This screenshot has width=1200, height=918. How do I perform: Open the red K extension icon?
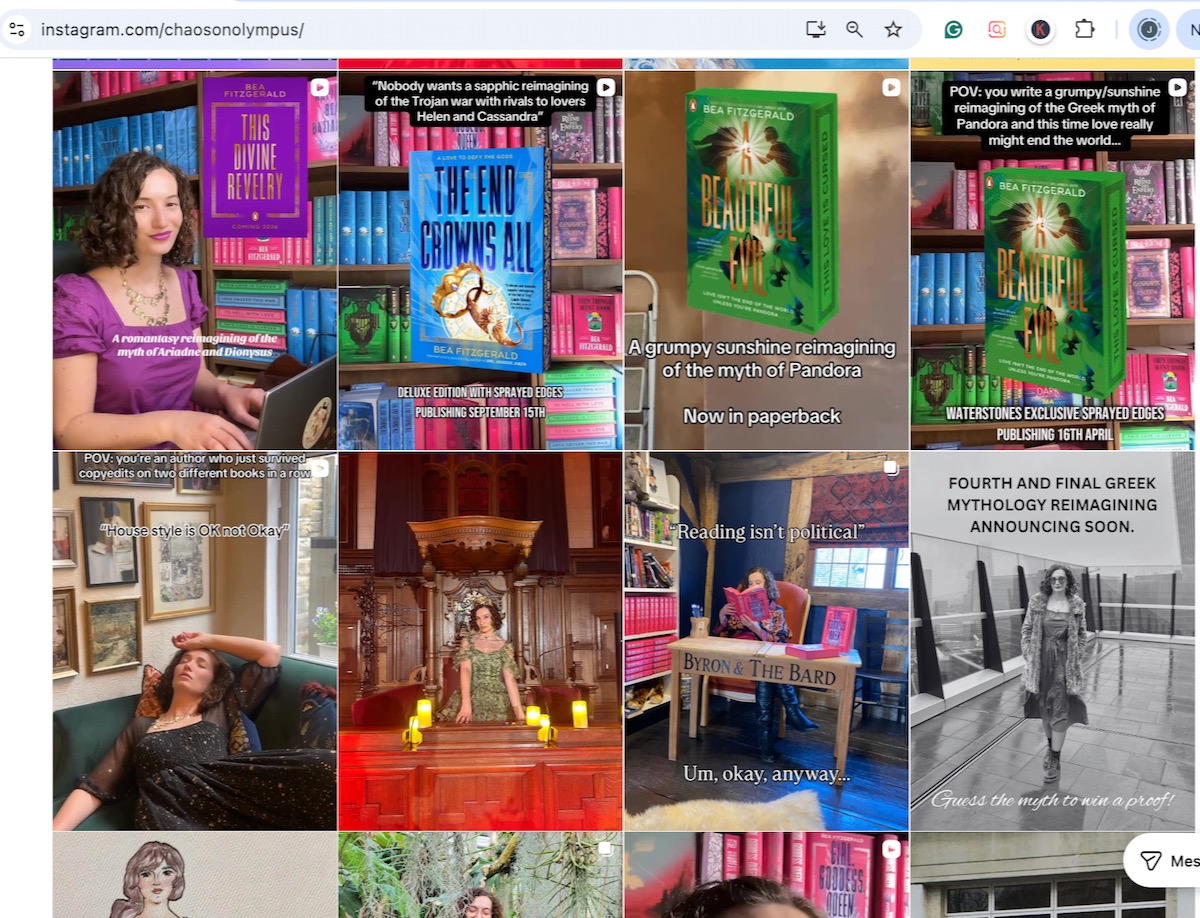(1041, 29)
